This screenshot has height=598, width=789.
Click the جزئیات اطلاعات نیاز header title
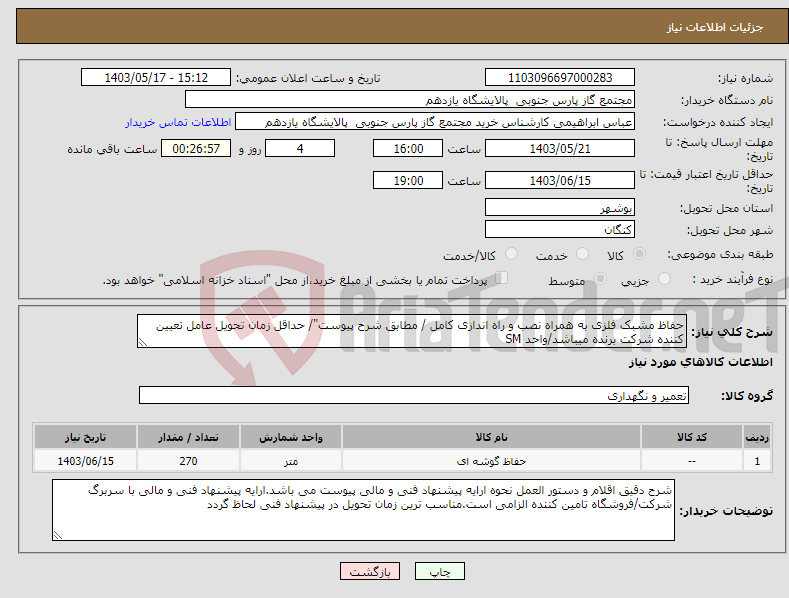coord(715,27)
